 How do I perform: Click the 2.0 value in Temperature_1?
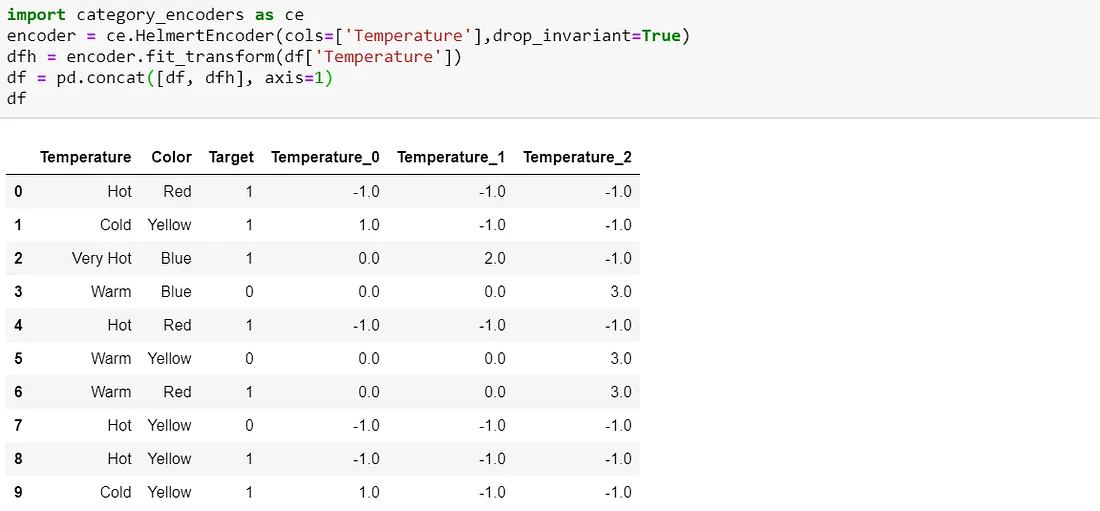495,258
